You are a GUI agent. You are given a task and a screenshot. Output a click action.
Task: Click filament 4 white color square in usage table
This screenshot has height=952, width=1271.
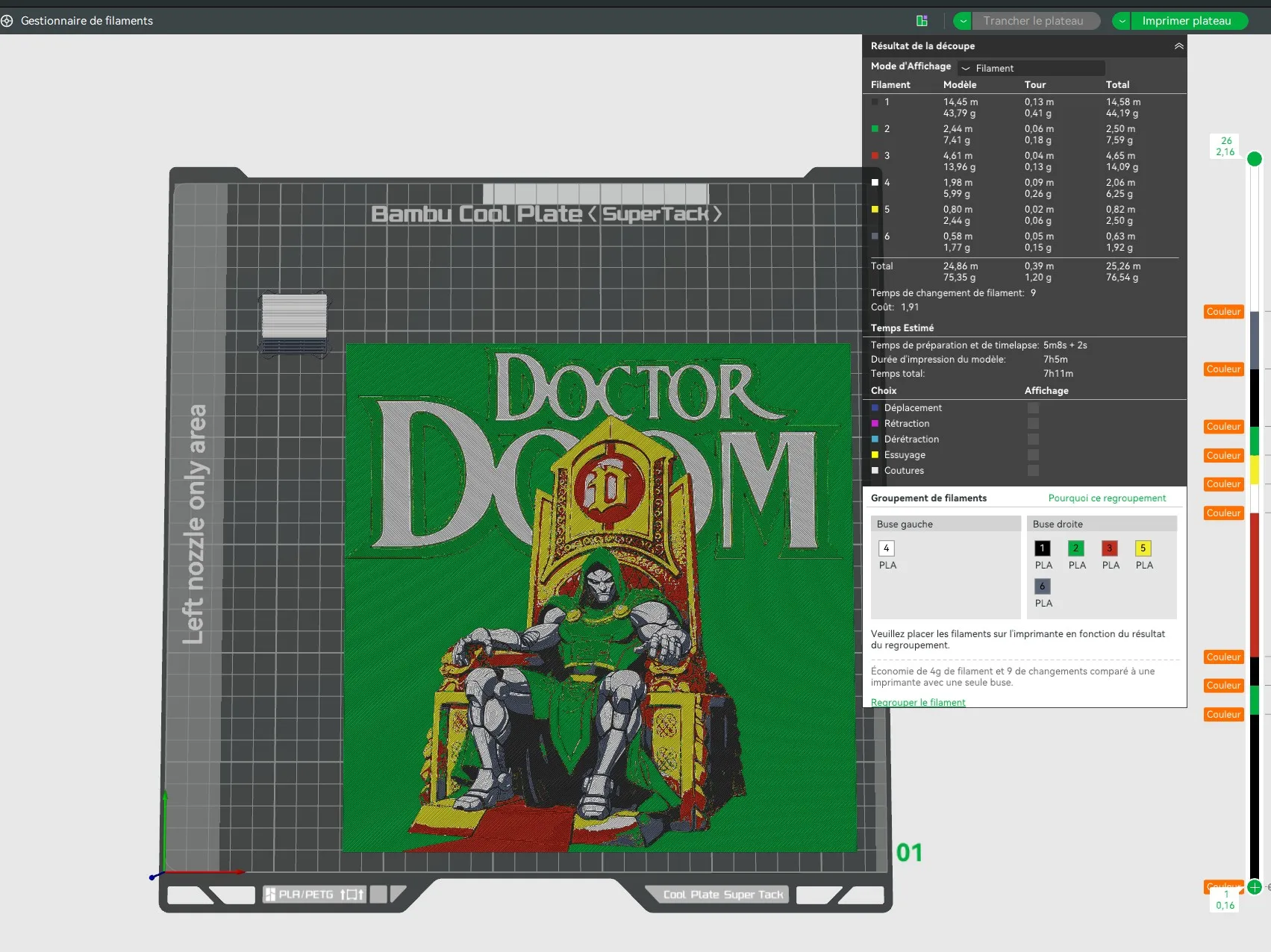pos(875,183)
